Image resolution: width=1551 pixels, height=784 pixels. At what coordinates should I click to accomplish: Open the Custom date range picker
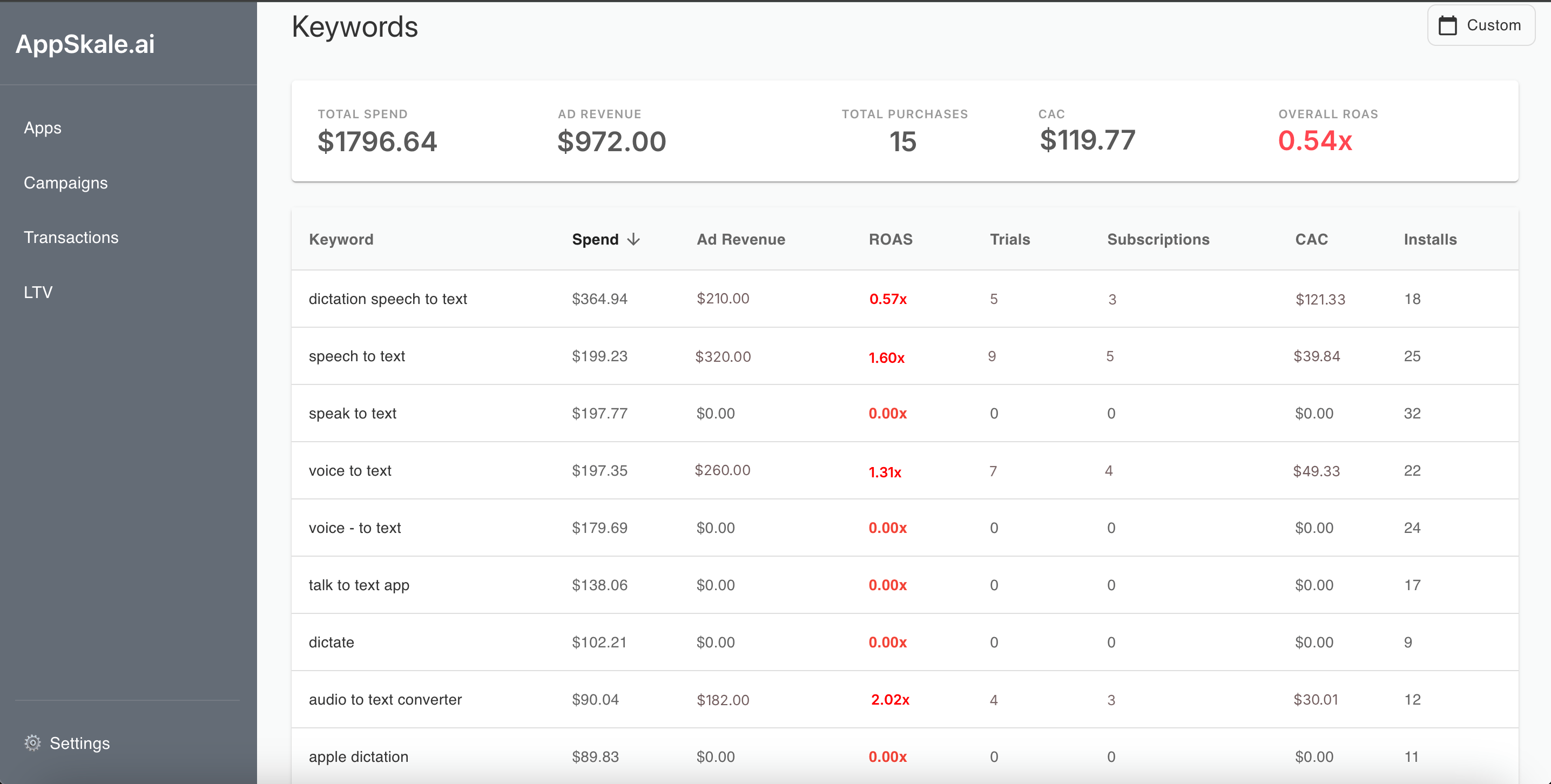coord(1481,25)
